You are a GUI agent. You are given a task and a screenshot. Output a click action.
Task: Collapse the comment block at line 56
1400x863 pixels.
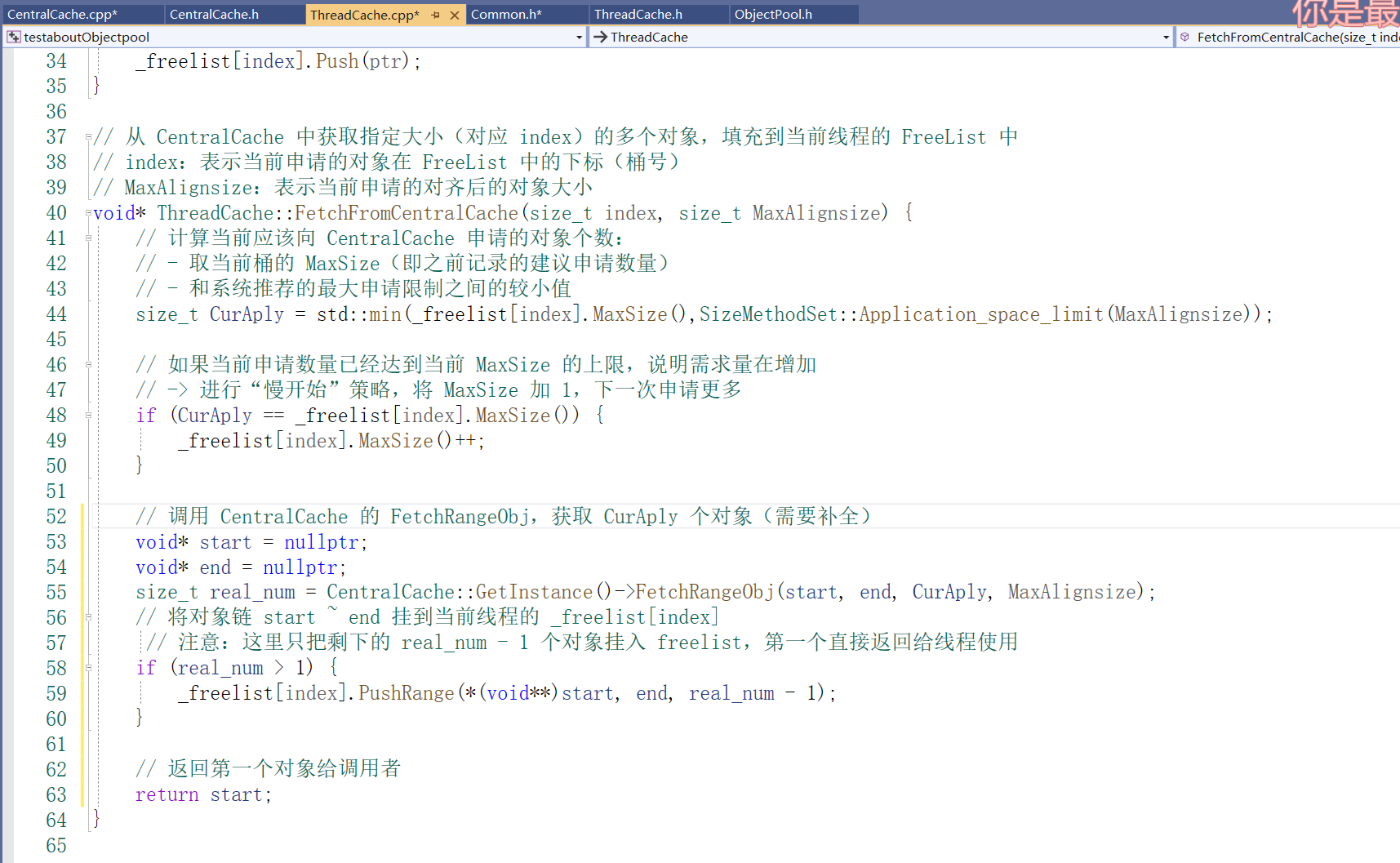pos(88,617)
